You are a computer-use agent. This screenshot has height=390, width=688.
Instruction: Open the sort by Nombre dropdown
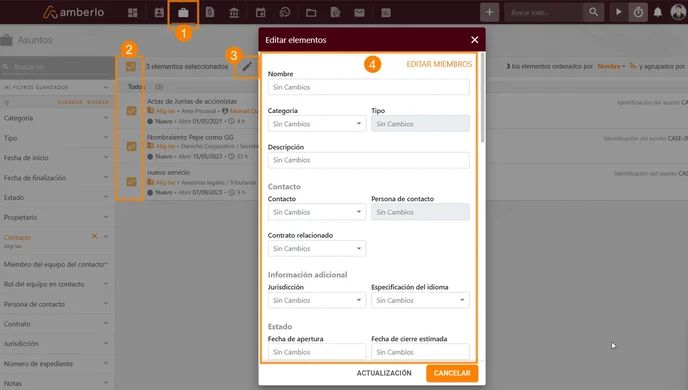pos(611,66)
